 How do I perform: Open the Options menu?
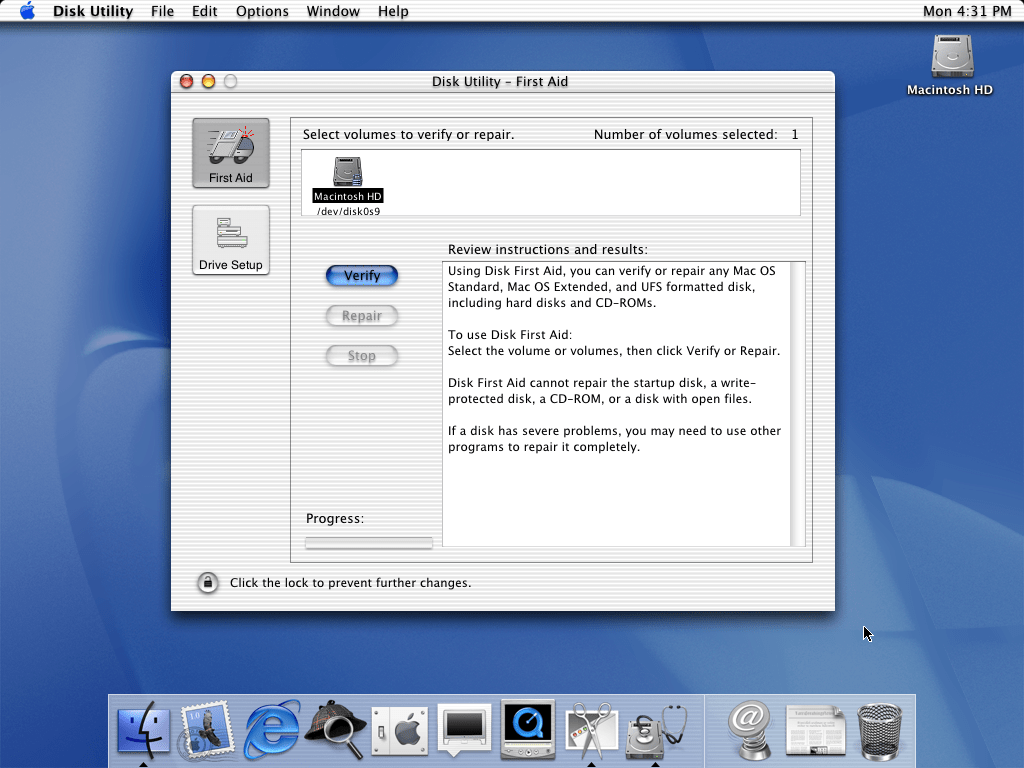[263, 11]
